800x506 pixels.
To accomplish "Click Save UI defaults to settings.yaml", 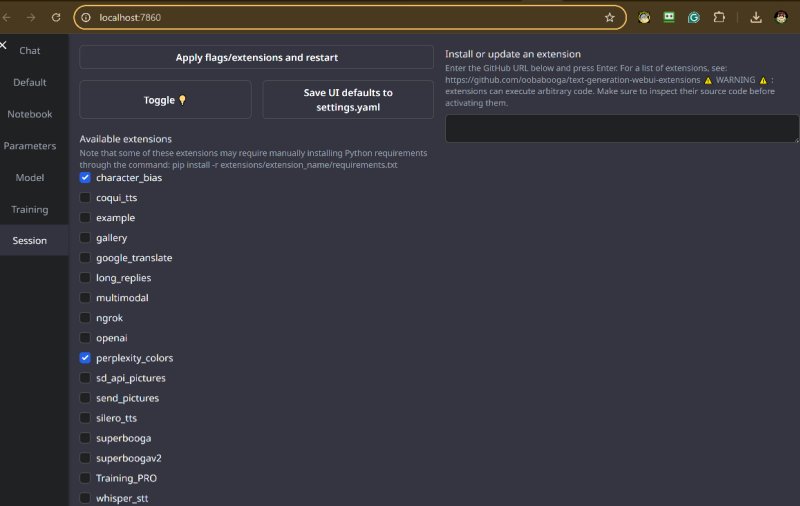I will (348, 99).
